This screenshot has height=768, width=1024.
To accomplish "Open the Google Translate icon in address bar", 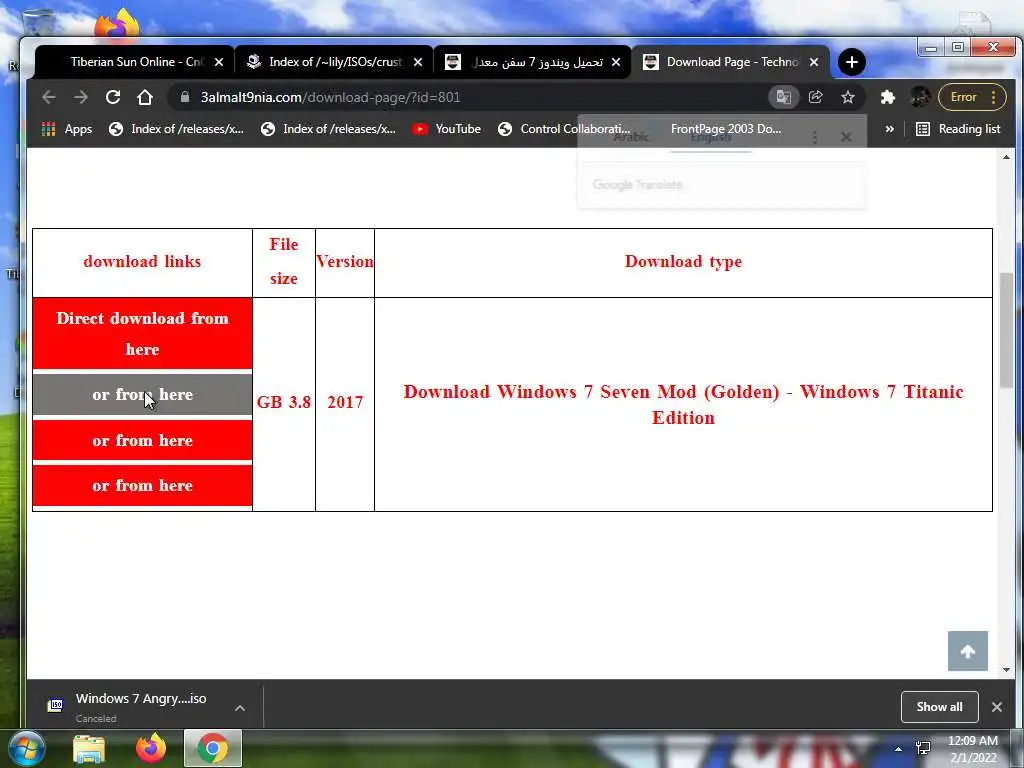I will 784,97.
